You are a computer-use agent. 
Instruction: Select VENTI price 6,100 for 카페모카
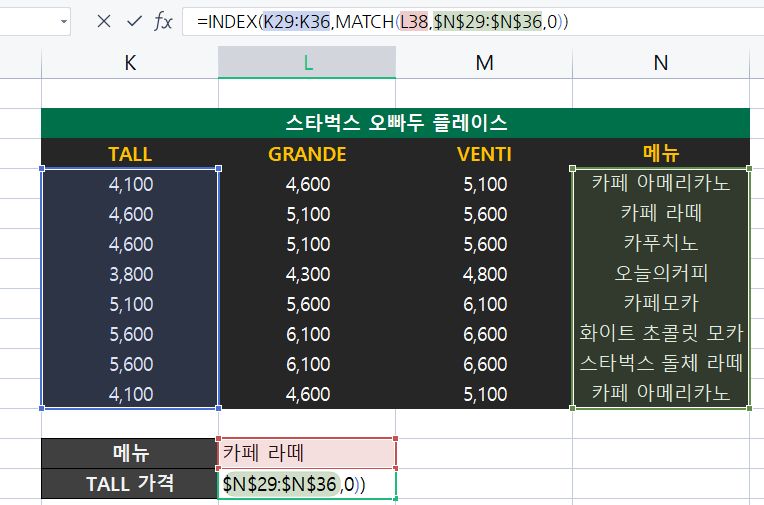tap(484, 304)
